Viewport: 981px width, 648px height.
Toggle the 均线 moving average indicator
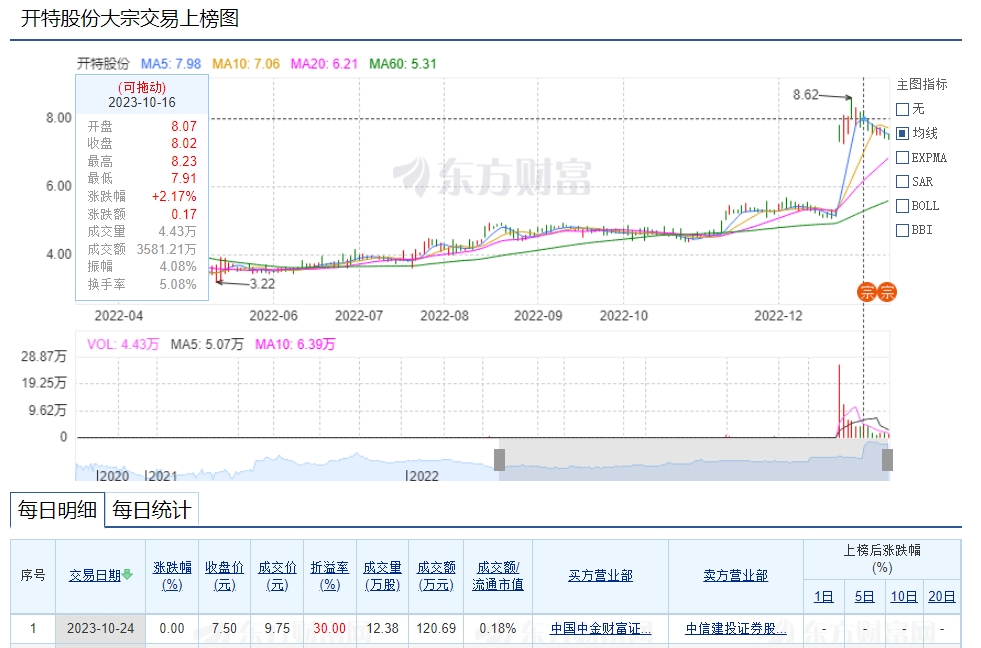pos(903,133)
